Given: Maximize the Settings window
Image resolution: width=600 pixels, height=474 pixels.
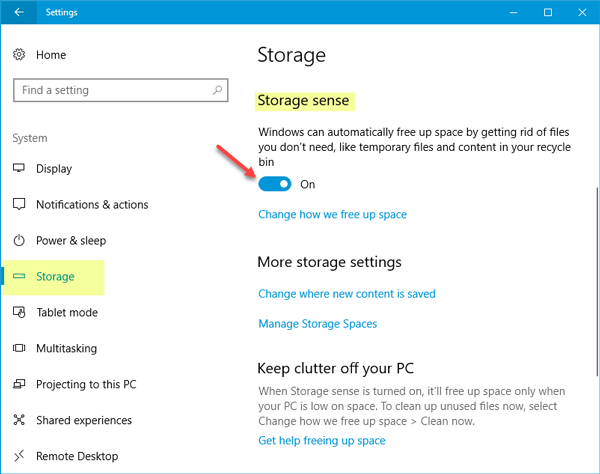Looking at the screenshot, I should (x=548, y=13).
